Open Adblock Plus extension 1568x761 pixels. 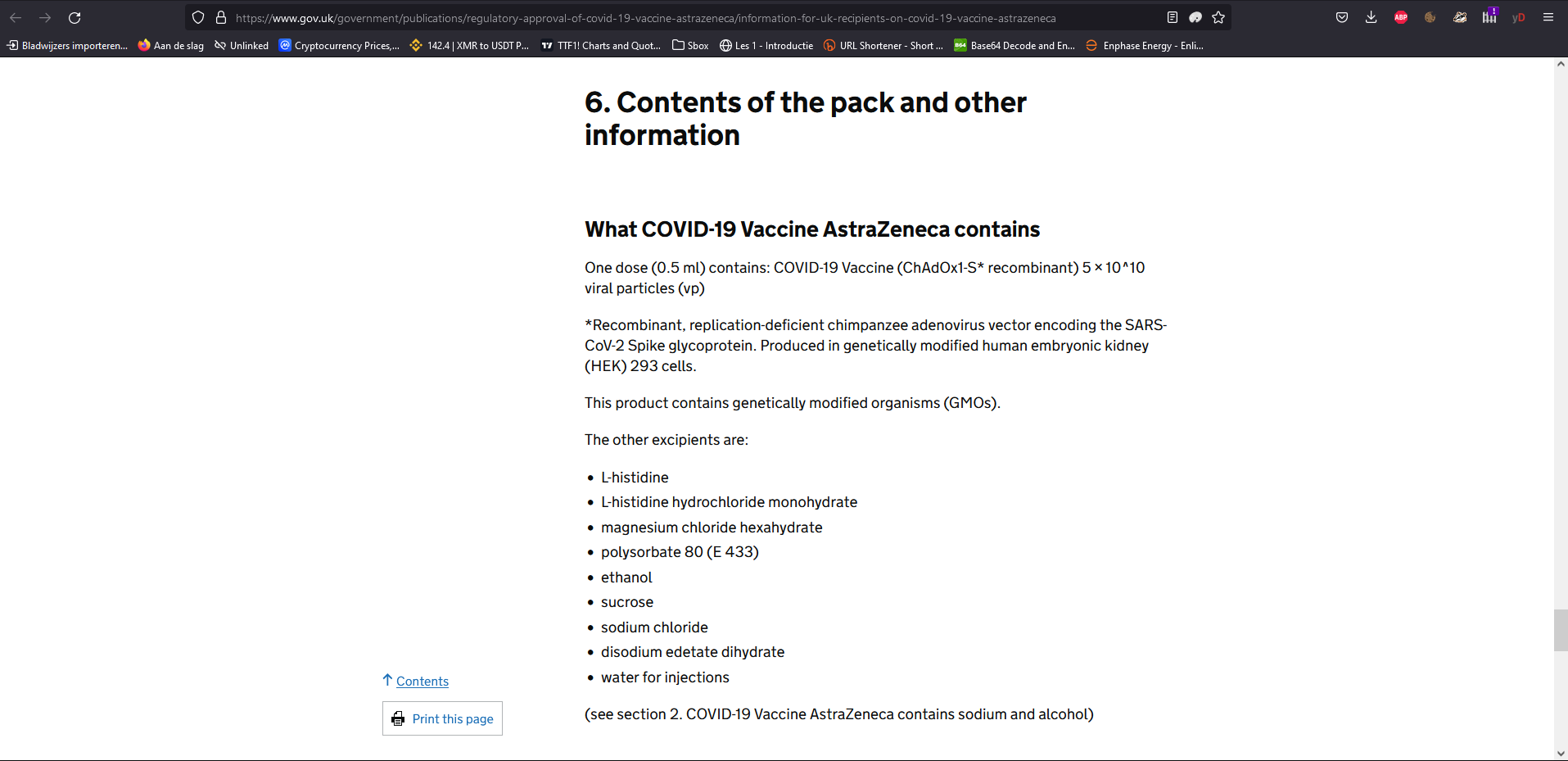[x=1401, y=17]
